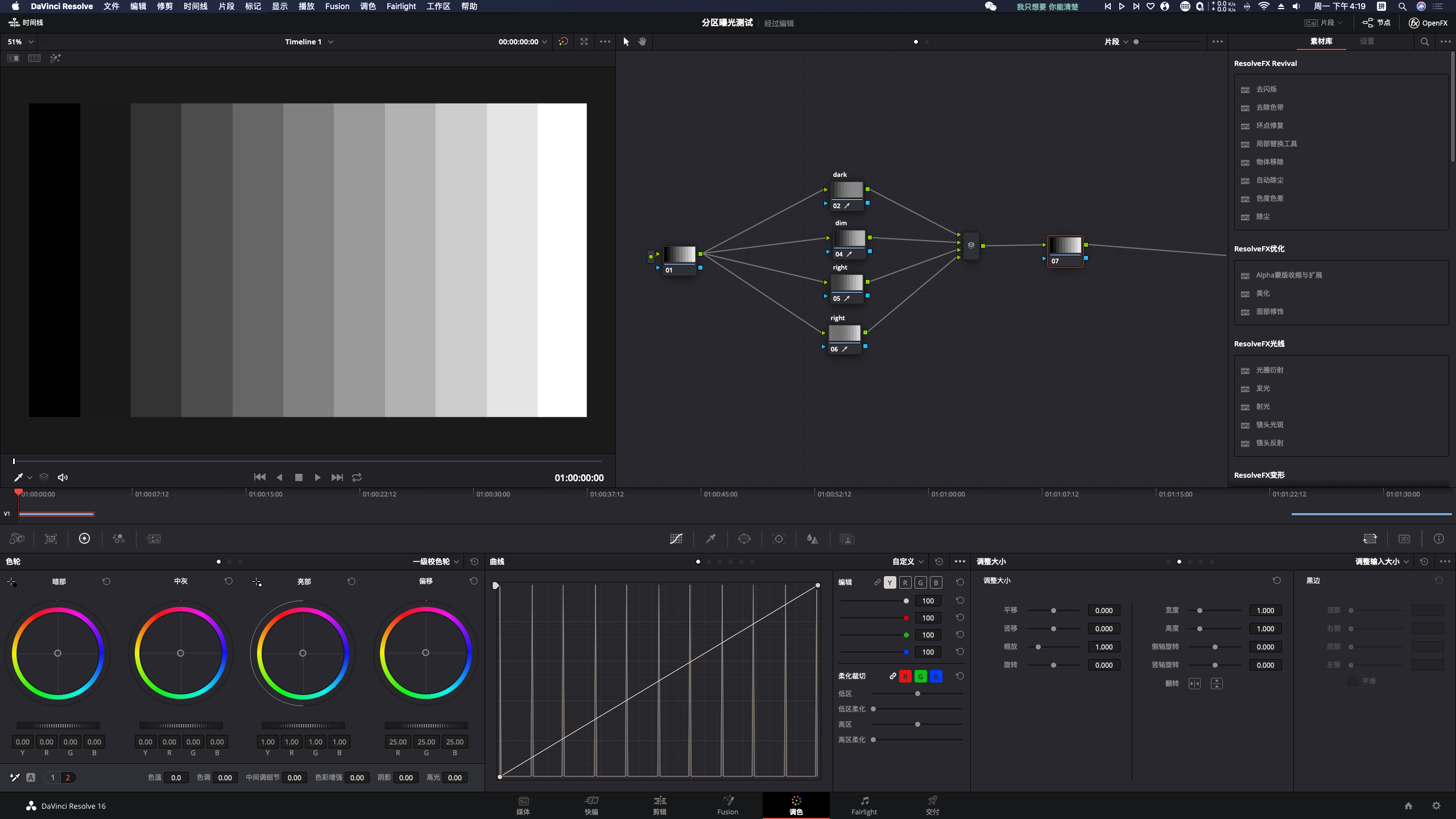Select node 07 thumbnail in node graph
The image size is (1456, 819).
[x=1065, y=246]
